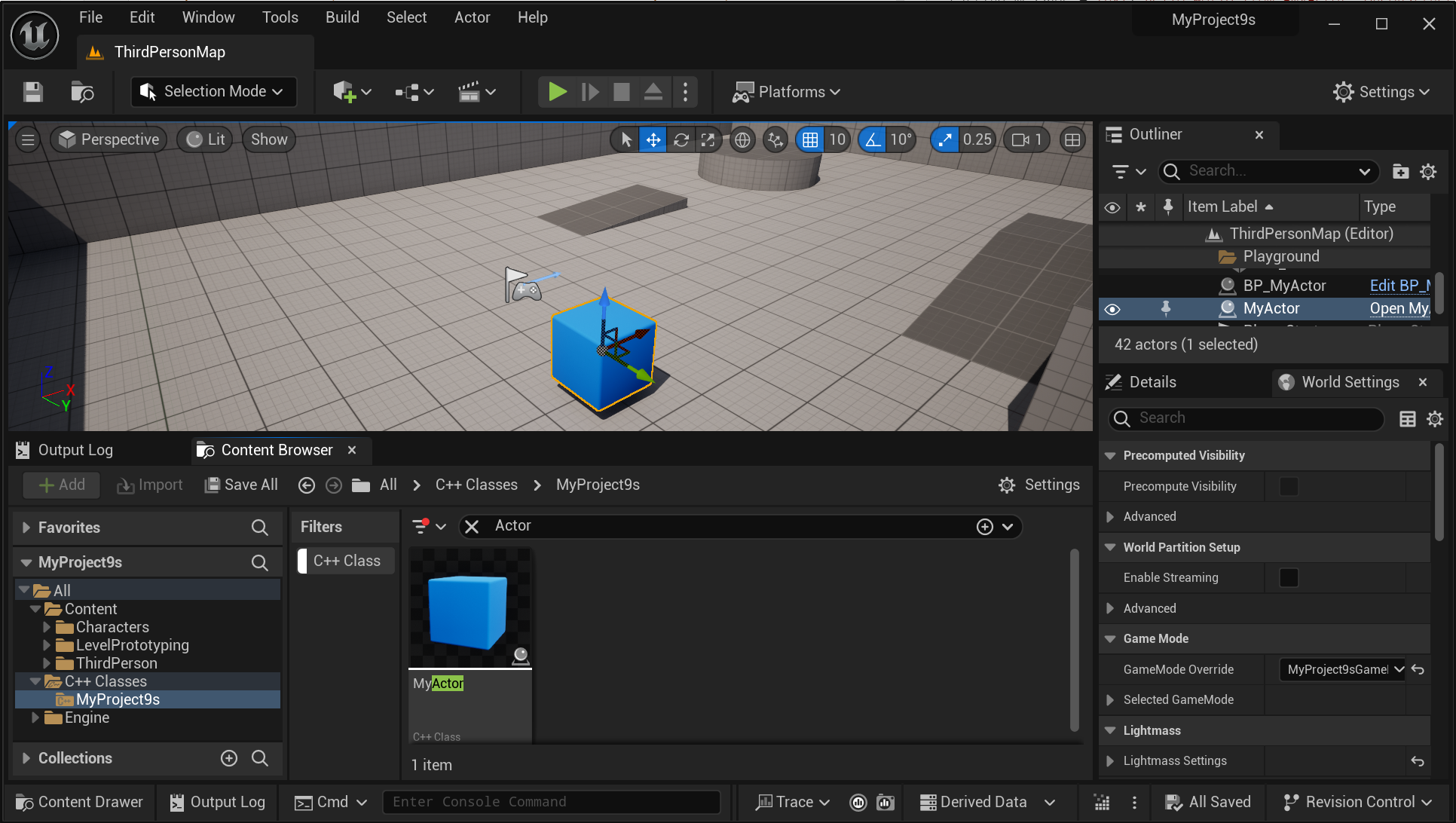Toggle the surface snapping icon
This screenshot has width=1456, height=823.
pos(775,139)
